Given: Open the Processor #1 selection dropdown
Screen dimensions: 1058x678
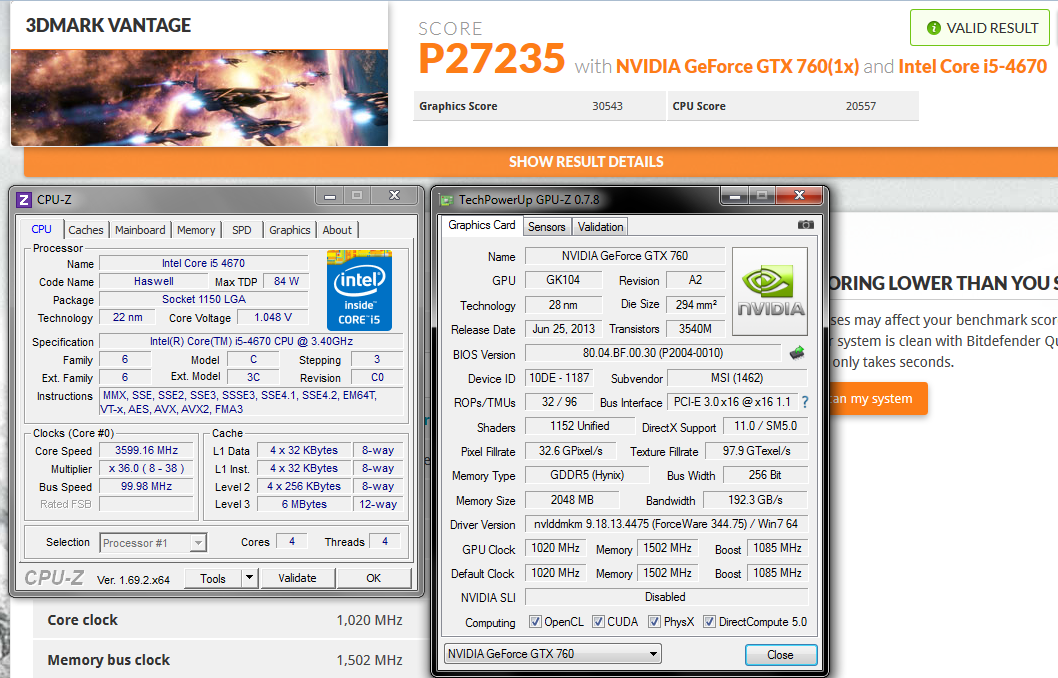Looking at the screenshot, I should 153,542.
